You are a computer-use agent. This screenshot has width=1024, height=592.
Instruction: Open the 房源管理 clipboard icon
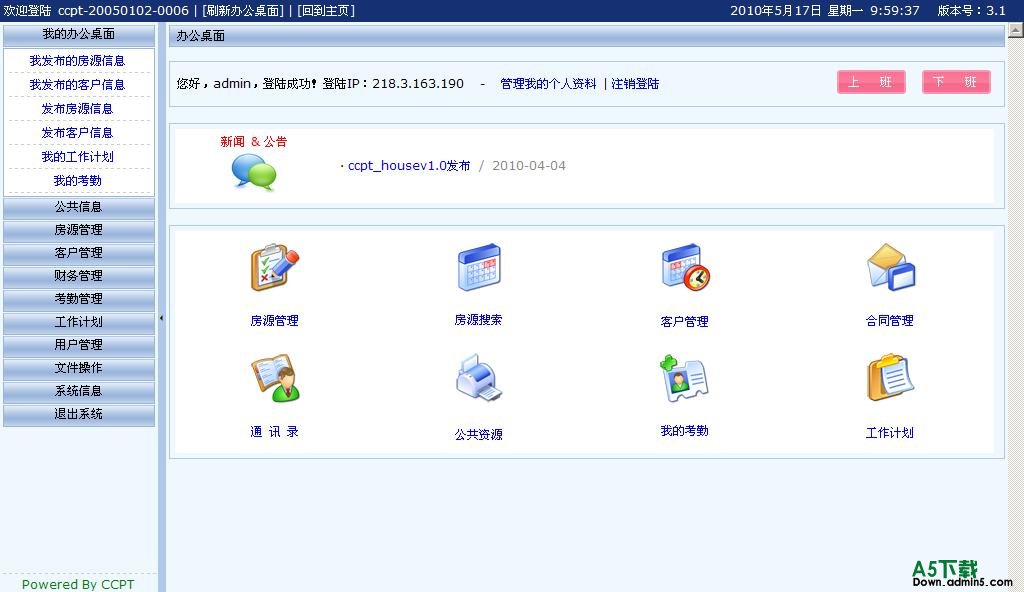pyautogui.click(x=275, y=268)
